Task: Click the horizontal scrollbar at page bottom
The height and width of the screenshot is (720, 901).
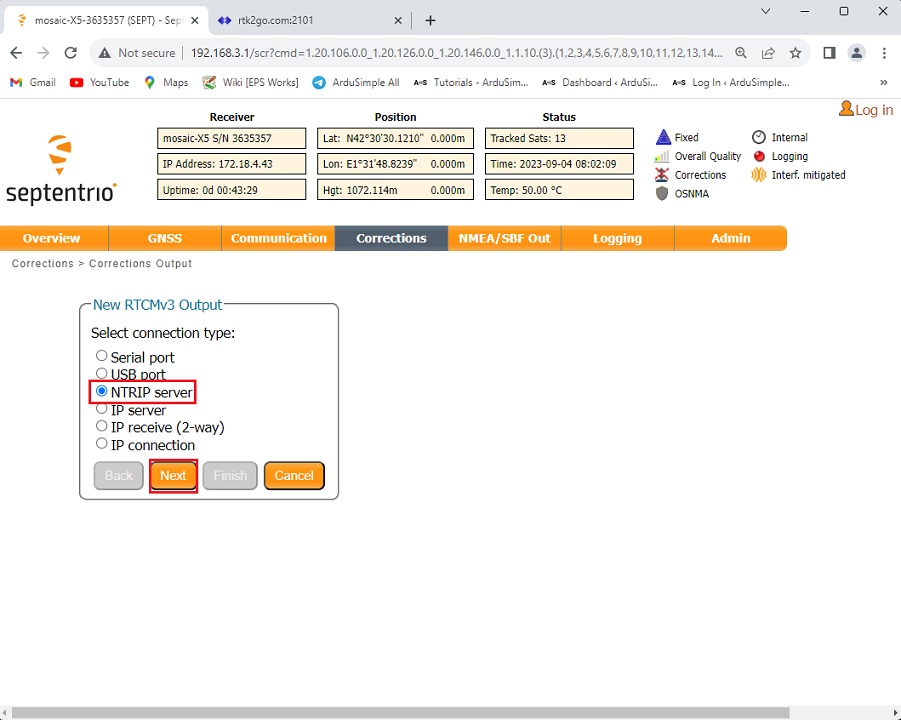Action: (x=400, y=713)
